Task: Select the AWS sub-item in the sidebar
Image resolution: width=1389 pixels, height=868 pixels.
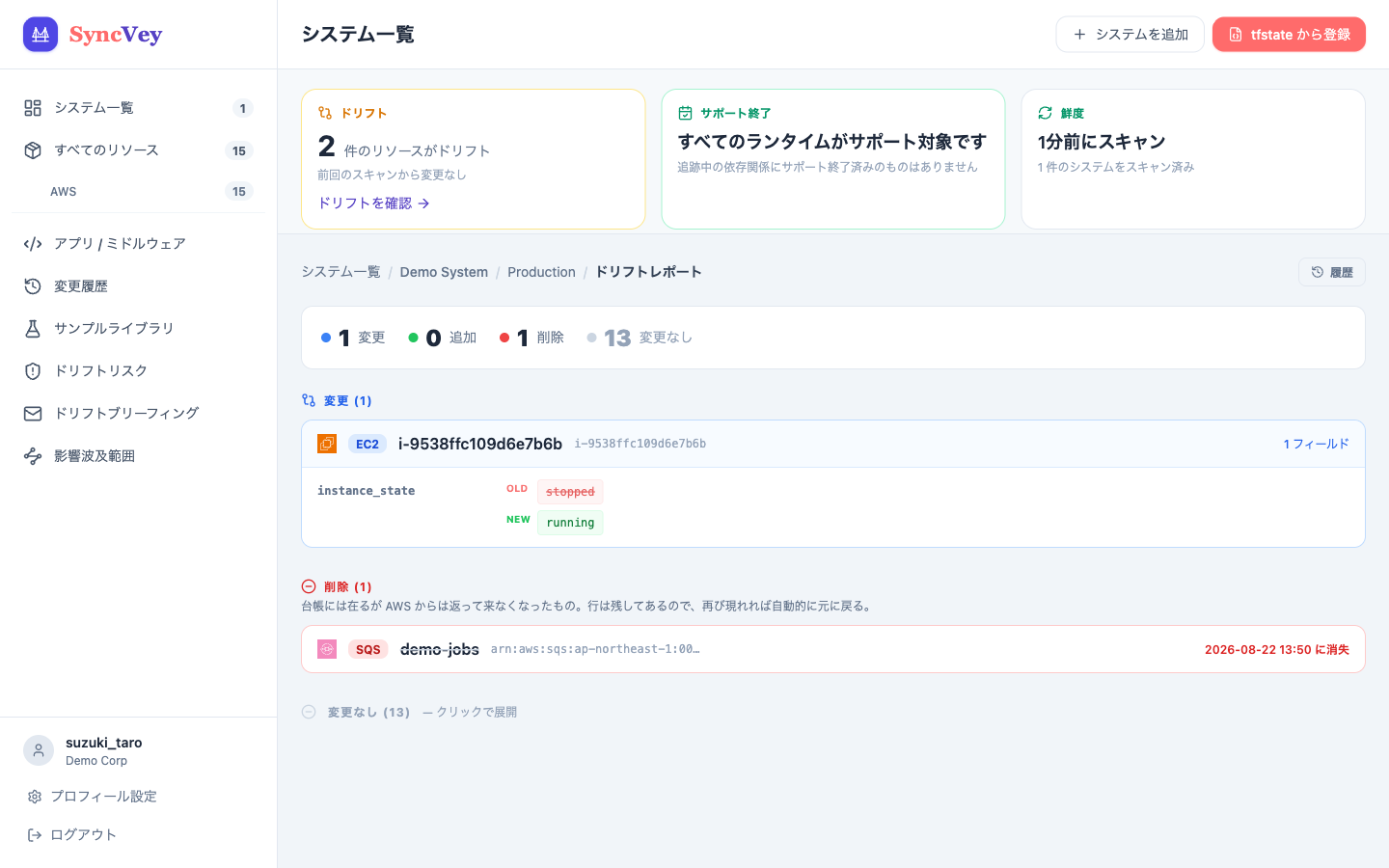Action: click(138, 191)
